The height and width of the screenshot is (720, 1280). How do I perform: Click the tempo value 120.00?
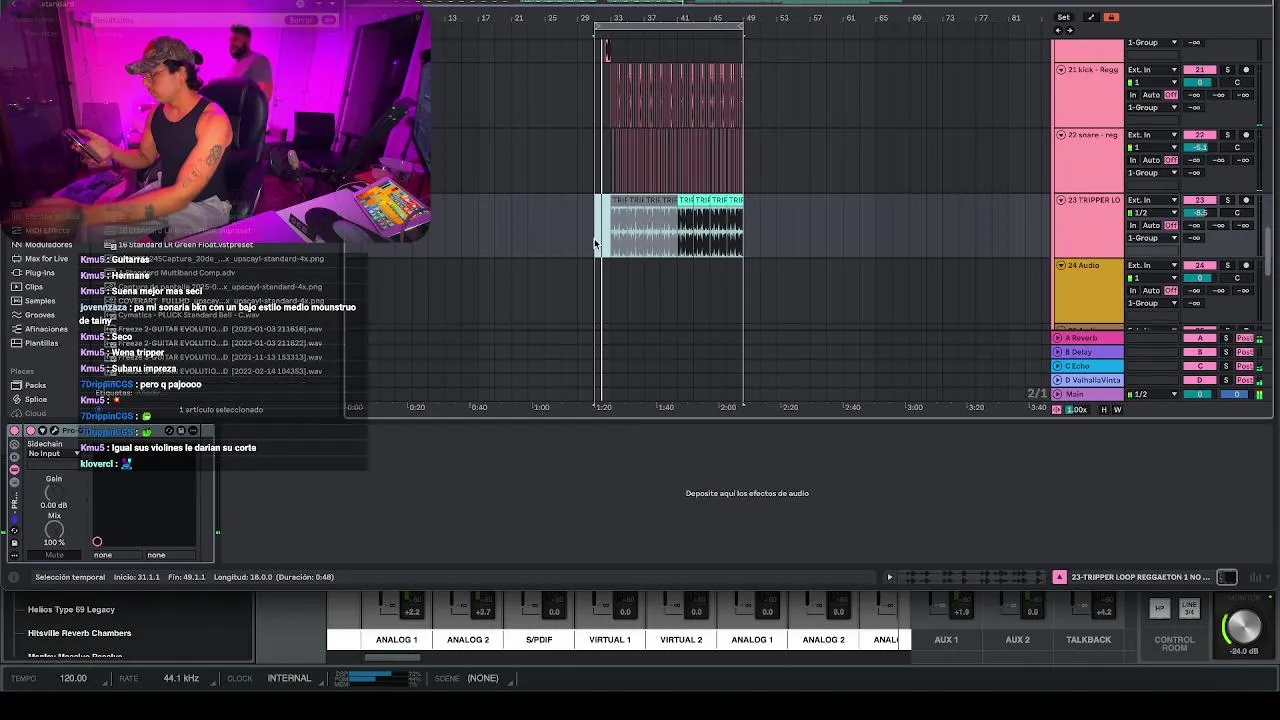[73, 678]
